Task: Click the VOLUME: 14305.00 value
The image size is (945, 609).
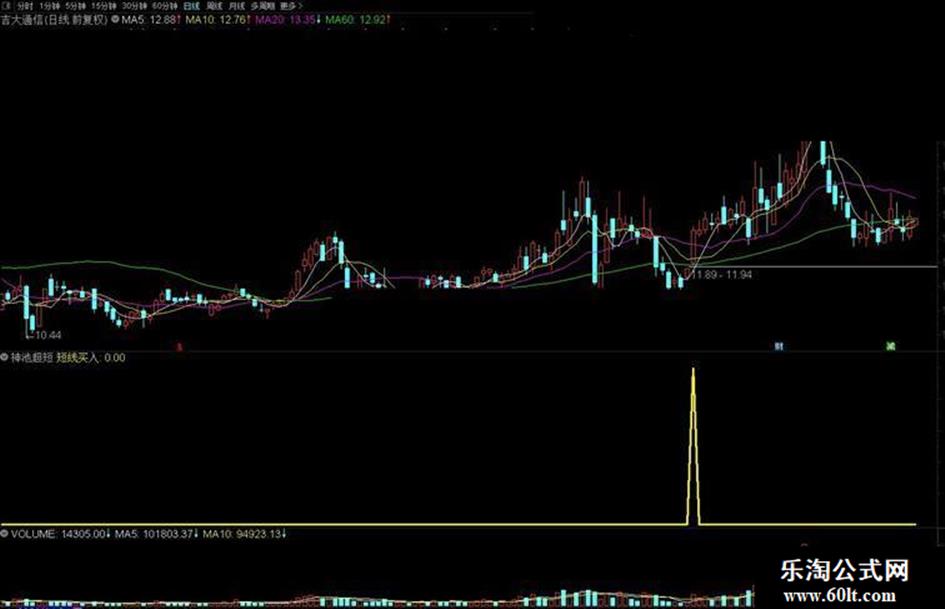Action: pos(60,534)
